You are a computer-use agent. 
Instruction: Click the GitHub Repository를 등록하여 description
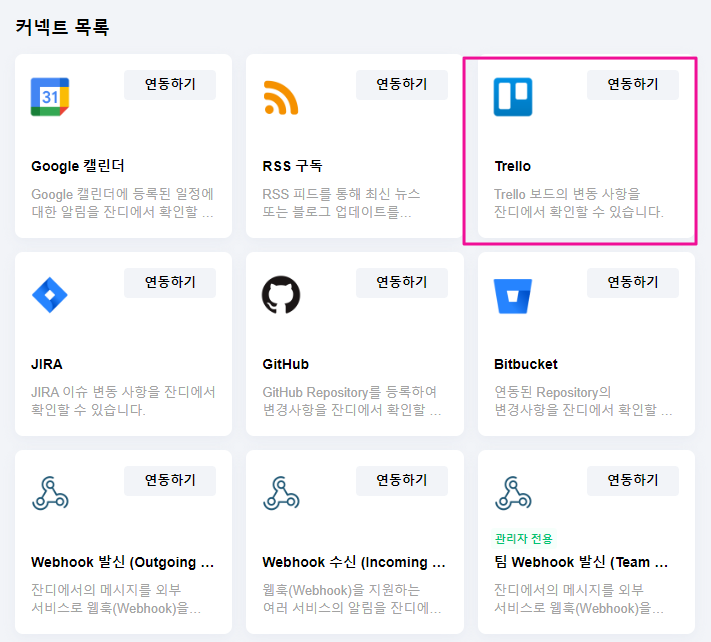click(351, 401)
